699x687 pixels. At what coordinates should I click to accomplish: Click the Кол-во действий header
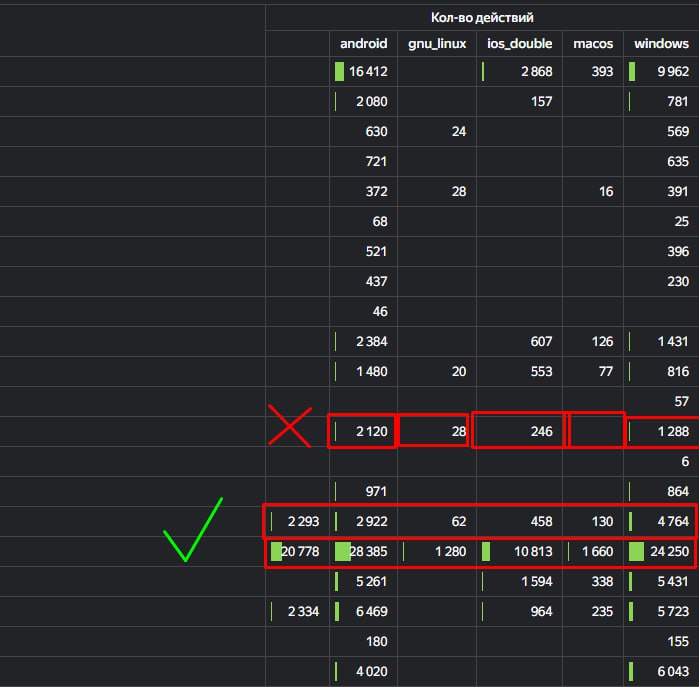(482, 18)
